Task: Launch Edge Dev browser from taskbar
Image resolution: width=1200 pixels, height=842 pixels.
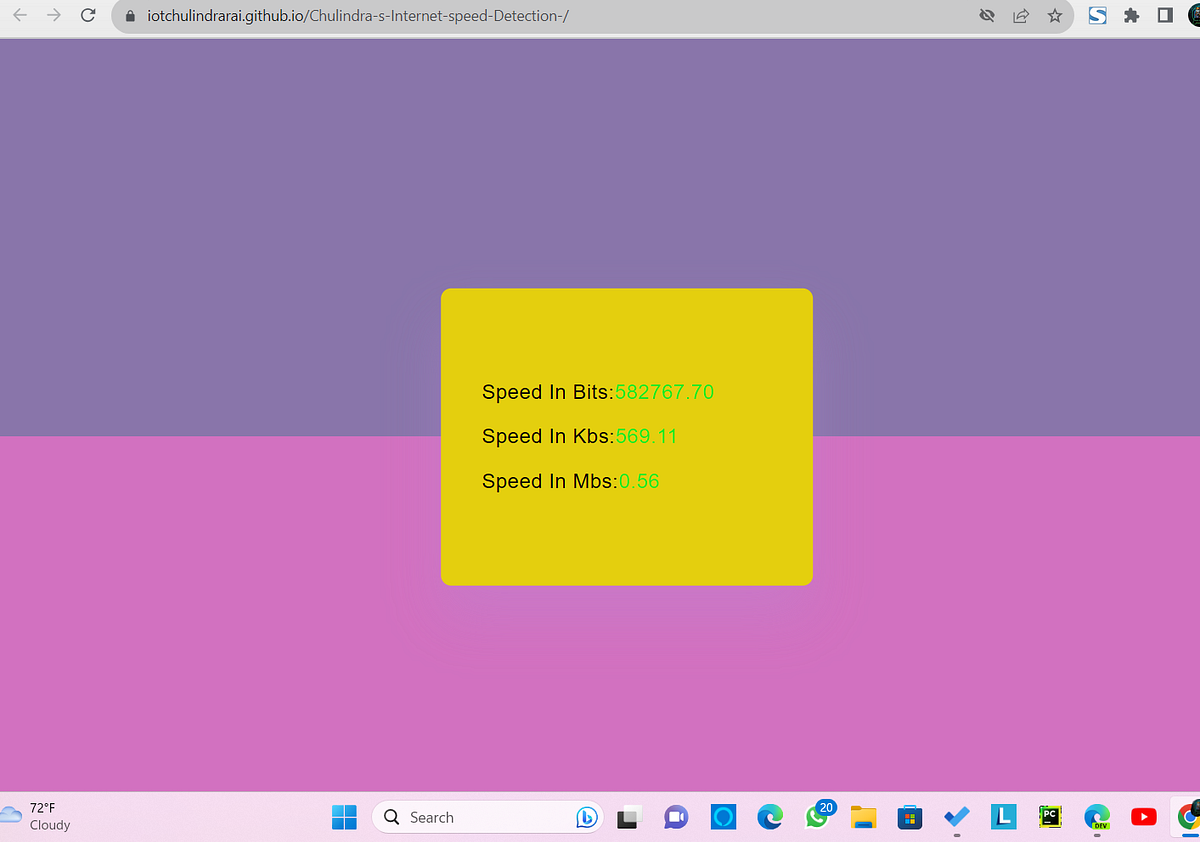Action: (x=1097, y=817)
